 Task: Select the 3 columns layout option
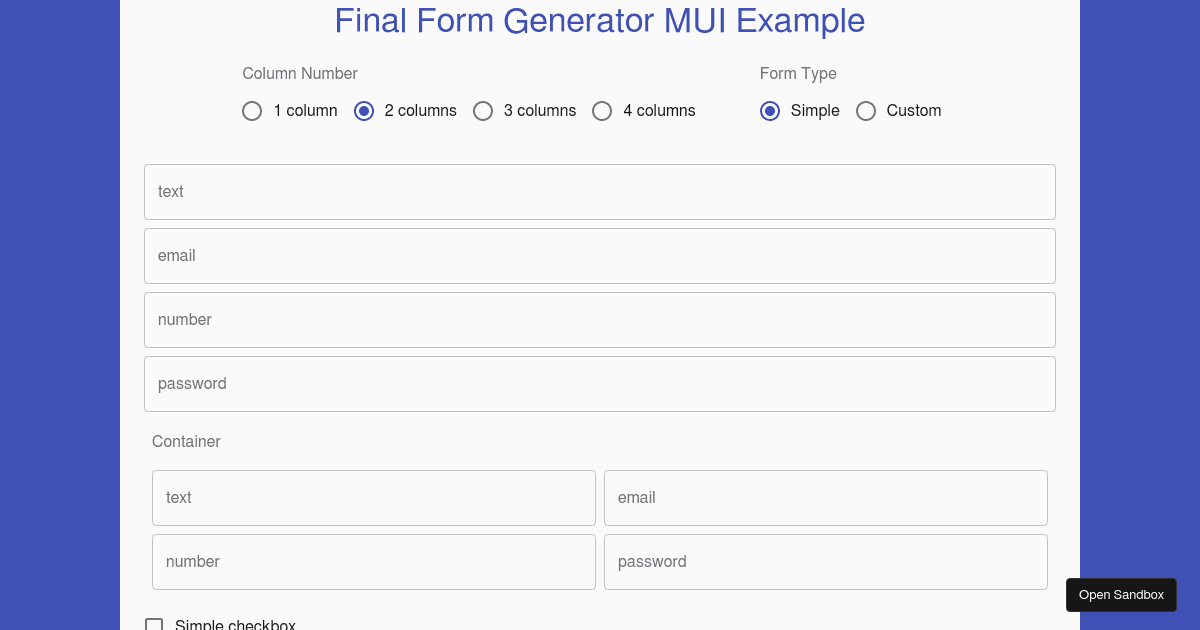[483, 111]
